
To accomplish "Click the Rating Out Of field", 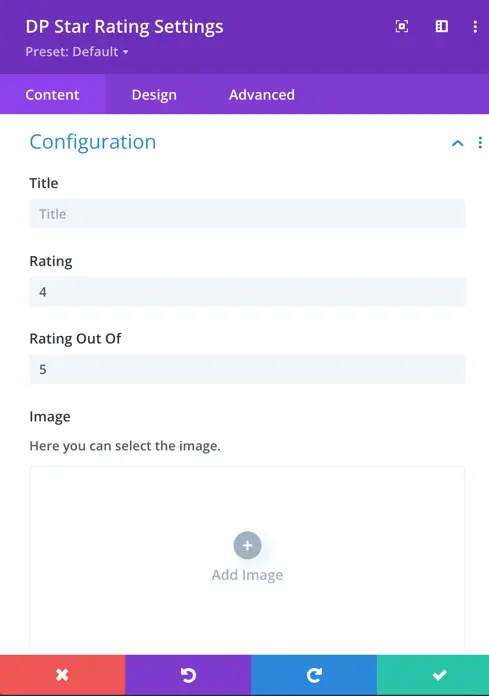I will point(247,369).
